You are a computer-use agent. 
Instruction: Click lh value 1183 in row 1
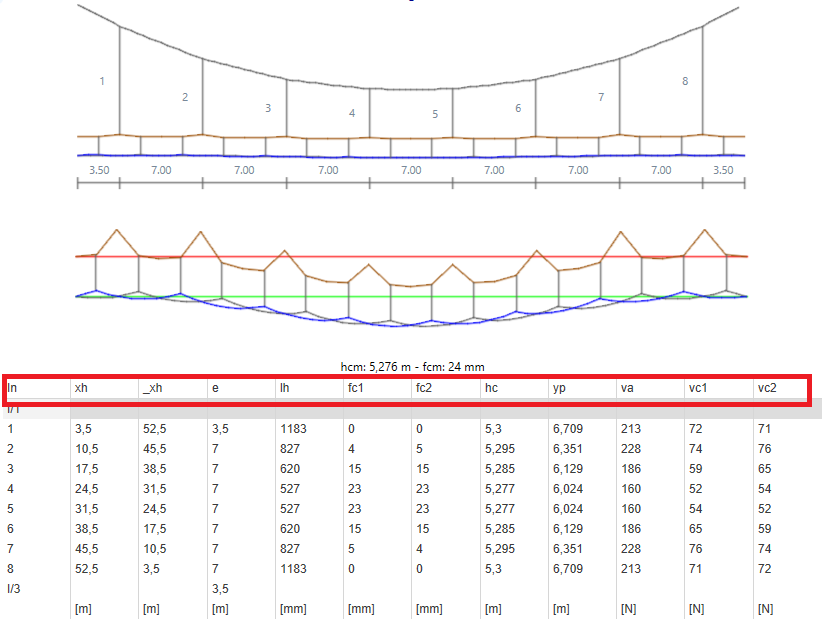pyautogui.click(x=293, y=429)
